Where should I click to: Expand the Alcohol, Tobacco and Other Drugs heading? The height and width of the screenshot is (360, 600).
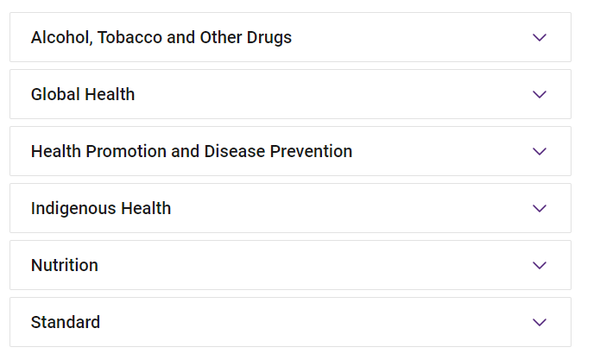coord(161,37)
